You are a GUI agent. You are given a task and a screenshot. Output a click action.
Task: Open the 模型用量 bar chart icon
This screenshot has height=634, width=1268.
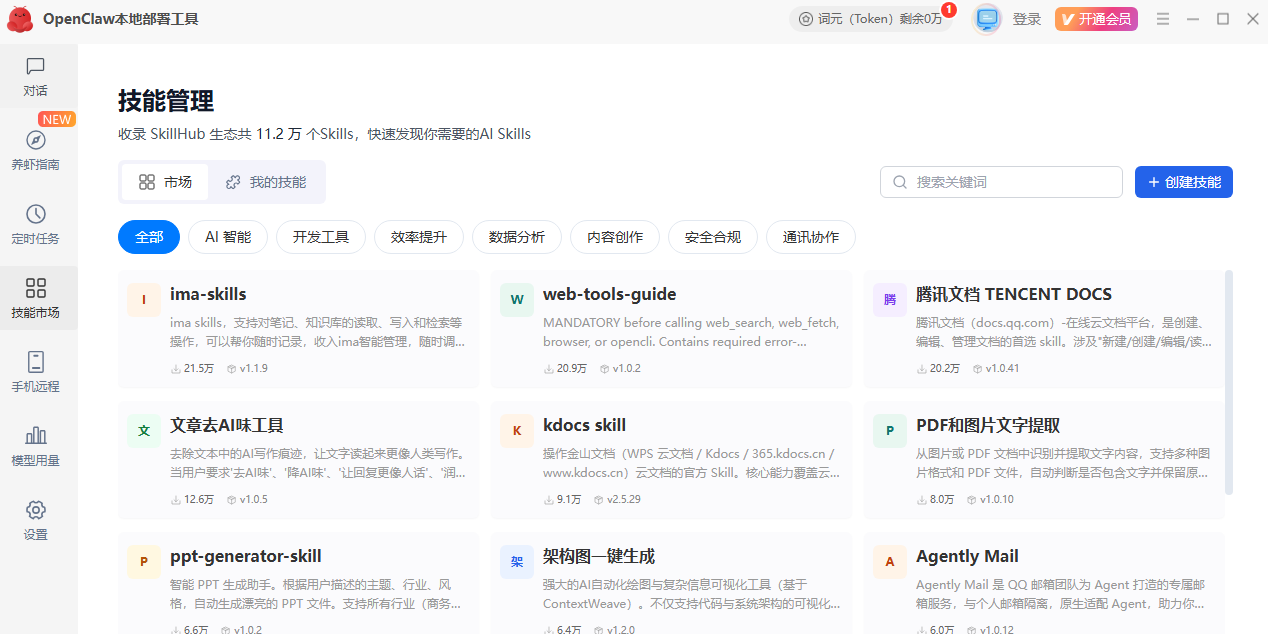pyautogui.click(x=36, y=436)
